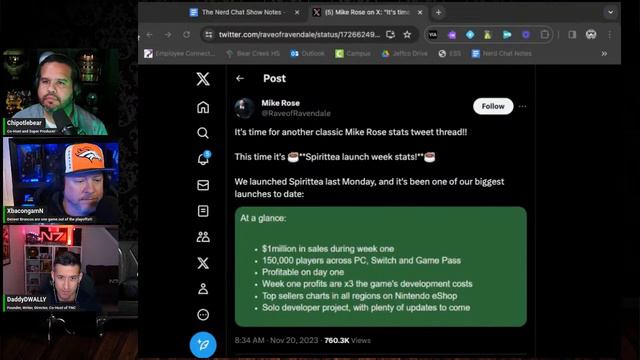Click the XbacongamN webcam feed
This screenshot has height=360, width=640.
tap(61, 180)
